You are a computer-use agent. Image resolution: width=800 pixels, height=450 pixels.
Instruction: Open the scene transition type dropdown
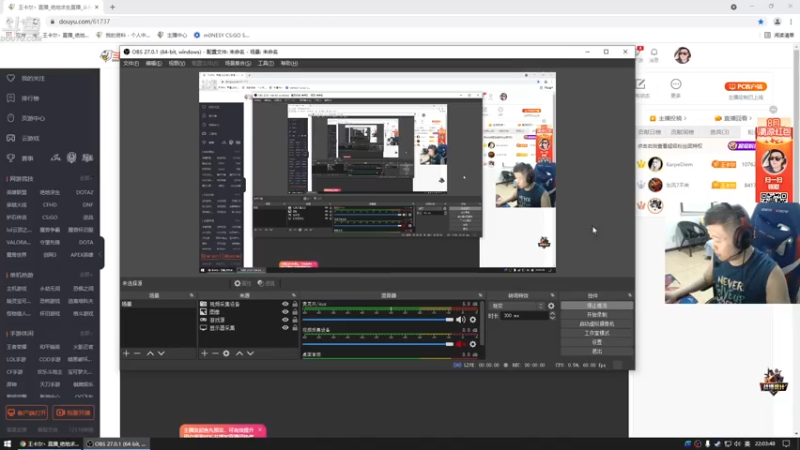click(x=517, y=306)
